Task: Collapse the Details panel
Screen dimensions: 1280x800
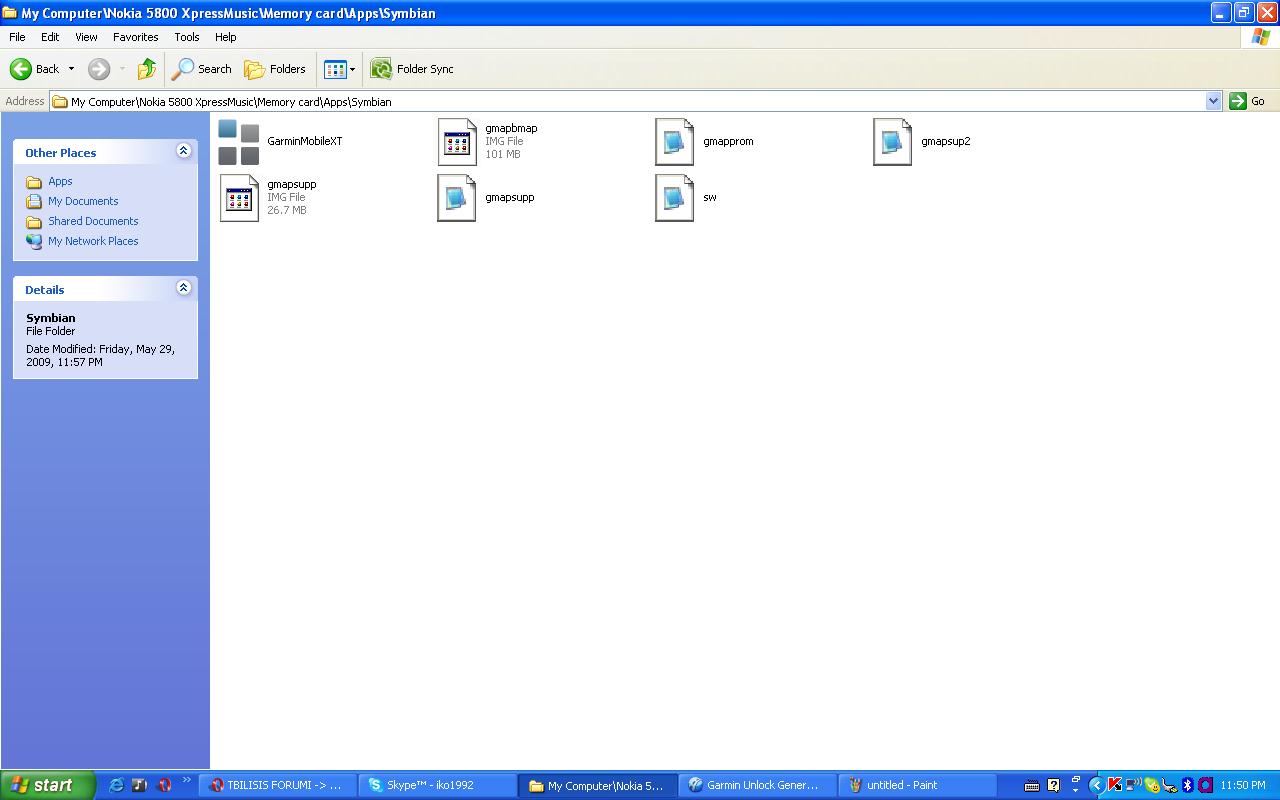Action: point(183,288)
